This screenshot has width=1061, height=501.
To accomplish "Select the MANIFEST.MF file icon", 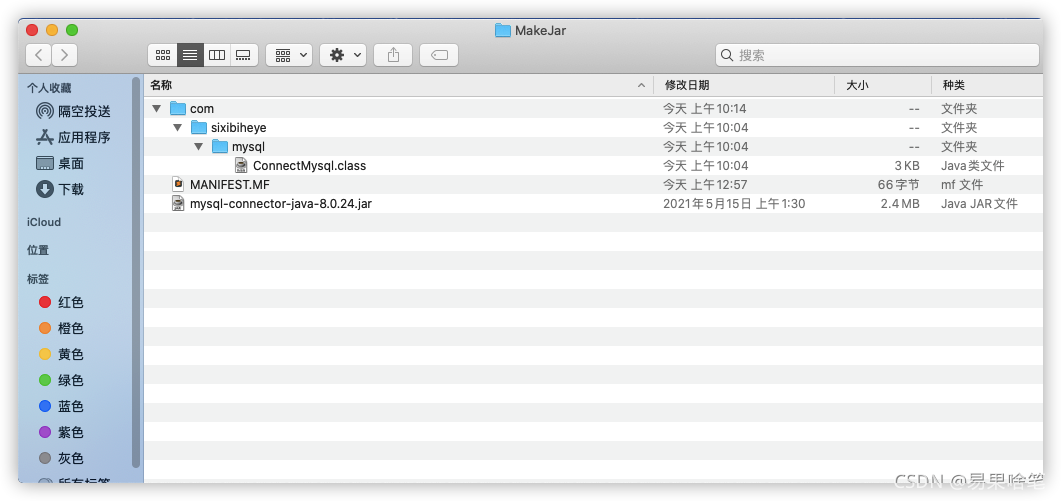I will [178, 184].
